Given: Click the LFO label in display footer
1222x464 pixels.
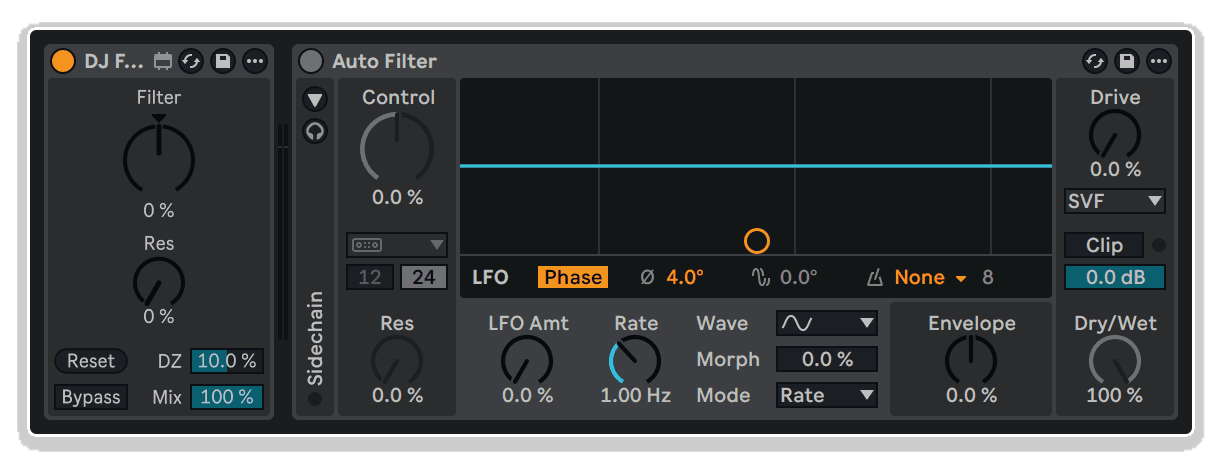Looking at the screenshot, I should coord(490,277).
